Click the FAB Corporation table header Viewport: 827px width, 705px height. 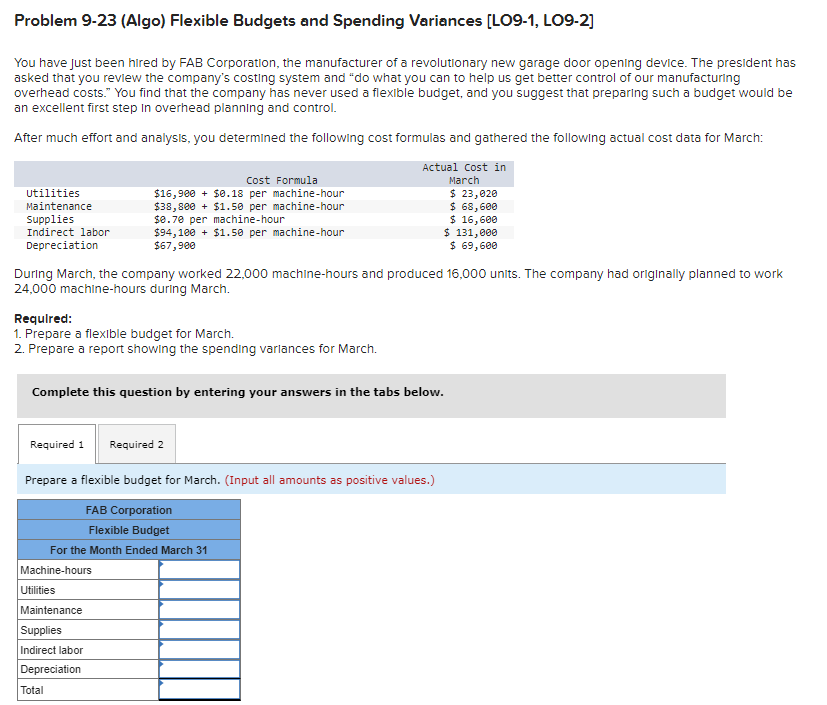pyautogui.click(x=129, y=510)
